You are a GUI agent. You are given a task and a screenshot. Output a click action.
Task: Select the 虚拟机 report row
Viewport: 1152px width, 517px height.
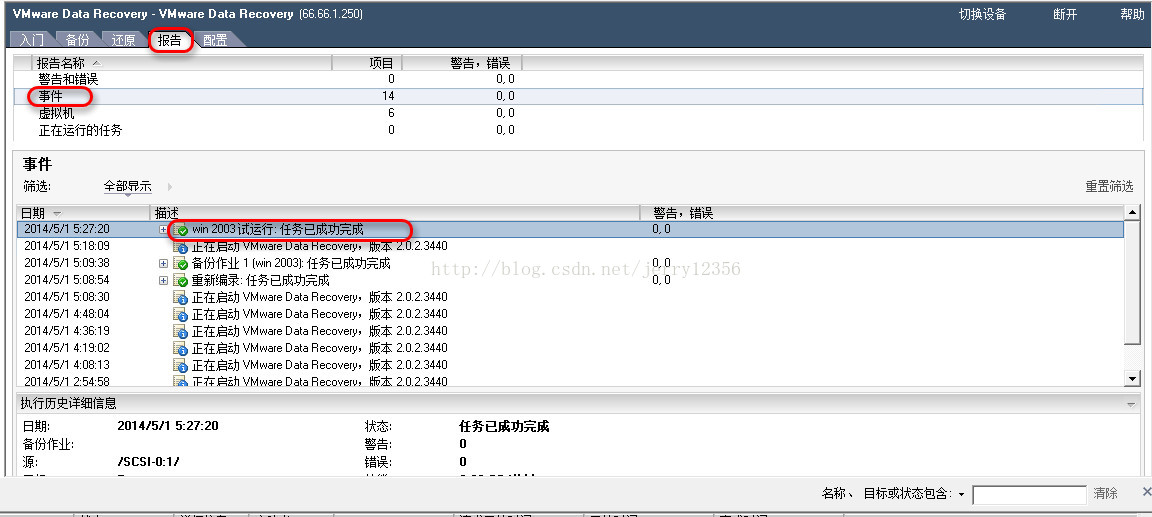(579, 113)
